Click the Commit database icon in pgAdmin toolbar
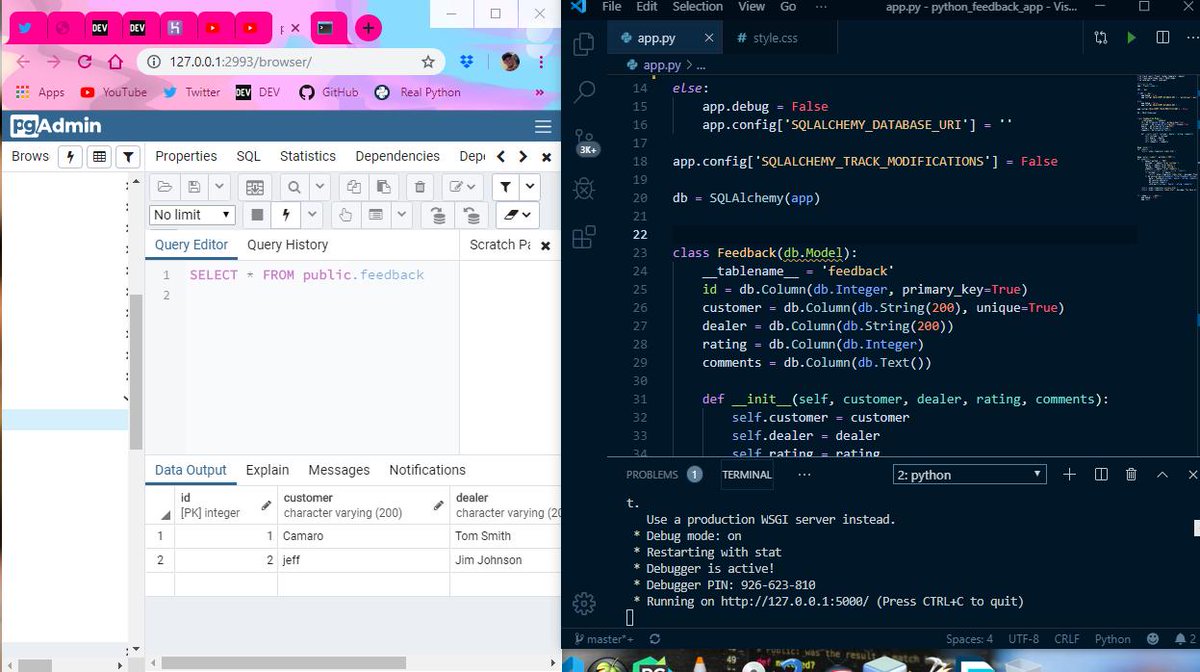The width and height of the screenshot is (1200, 672). point(437,215)
